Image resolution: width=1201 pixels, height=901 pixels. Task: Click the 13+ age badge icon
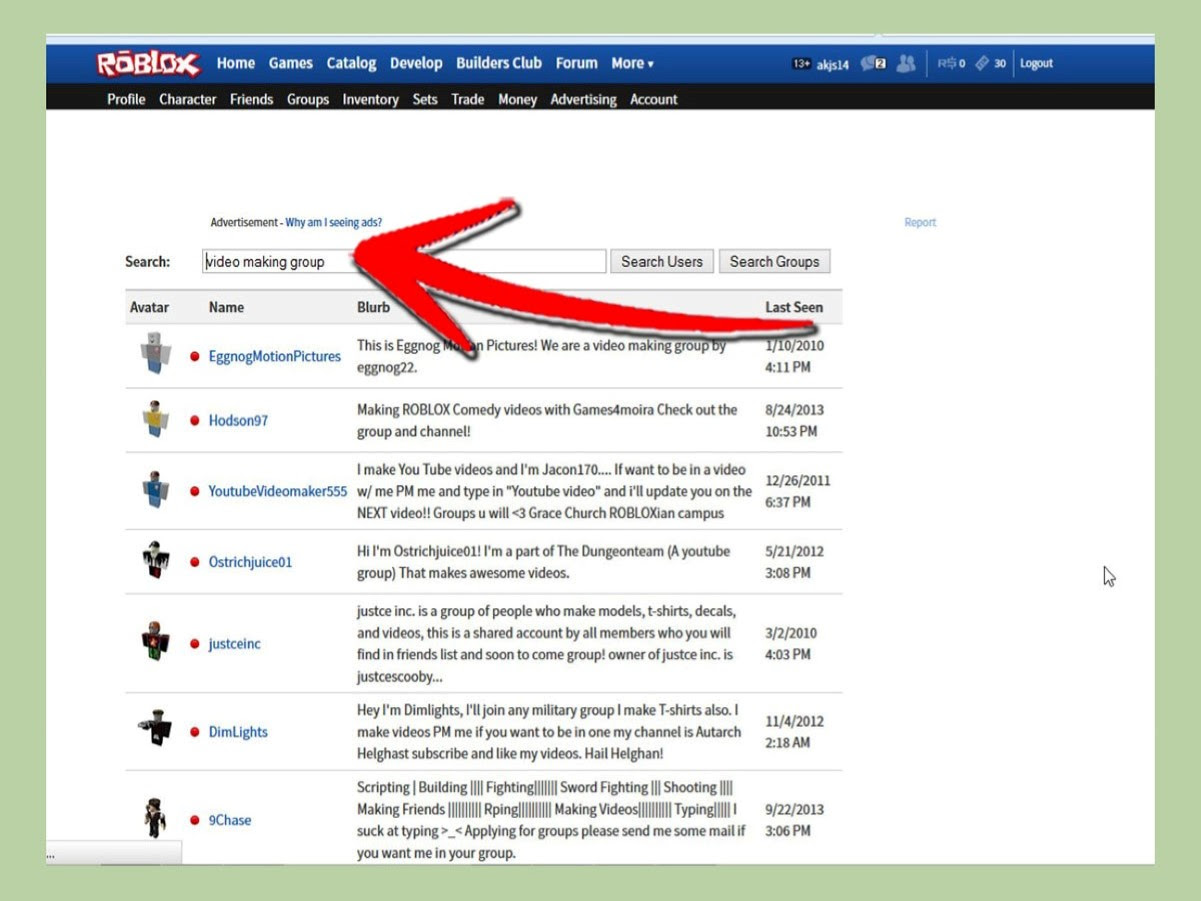click(x=801, y=64)
